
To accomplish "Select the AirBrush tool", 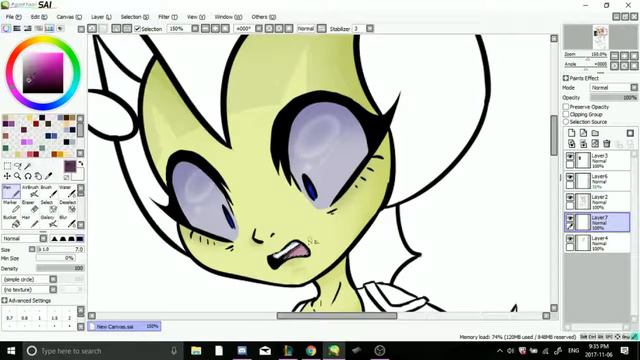I will point(31,191).
